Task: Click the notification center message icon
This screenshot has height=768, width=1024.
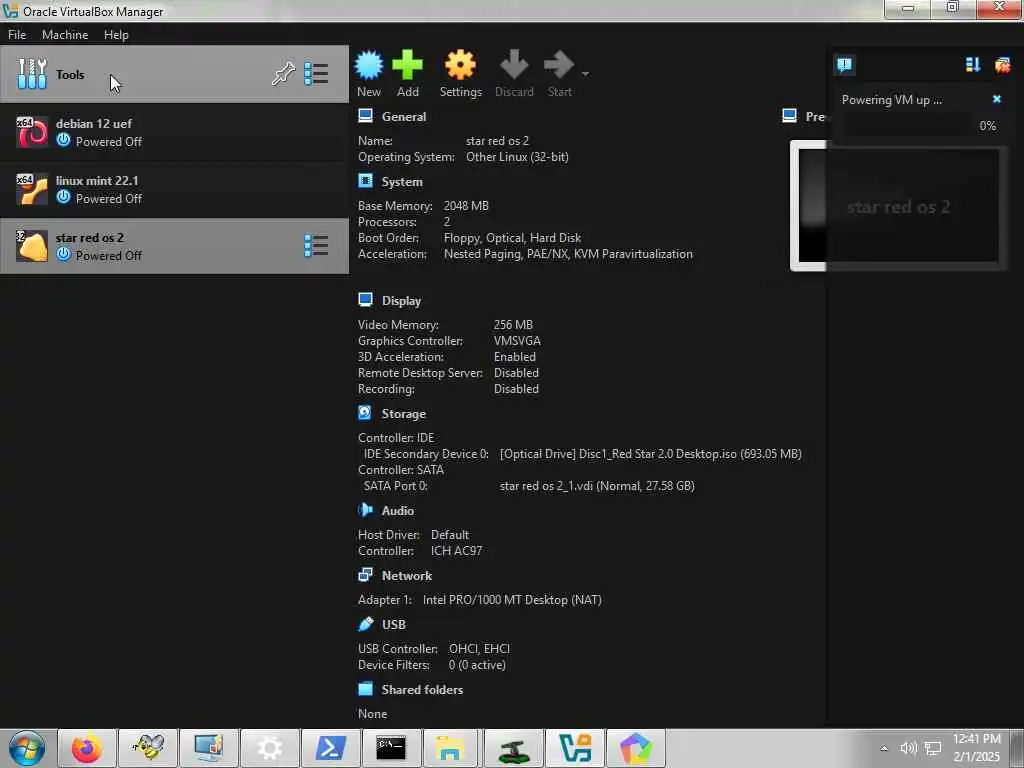Action: (x=844, y=65)
